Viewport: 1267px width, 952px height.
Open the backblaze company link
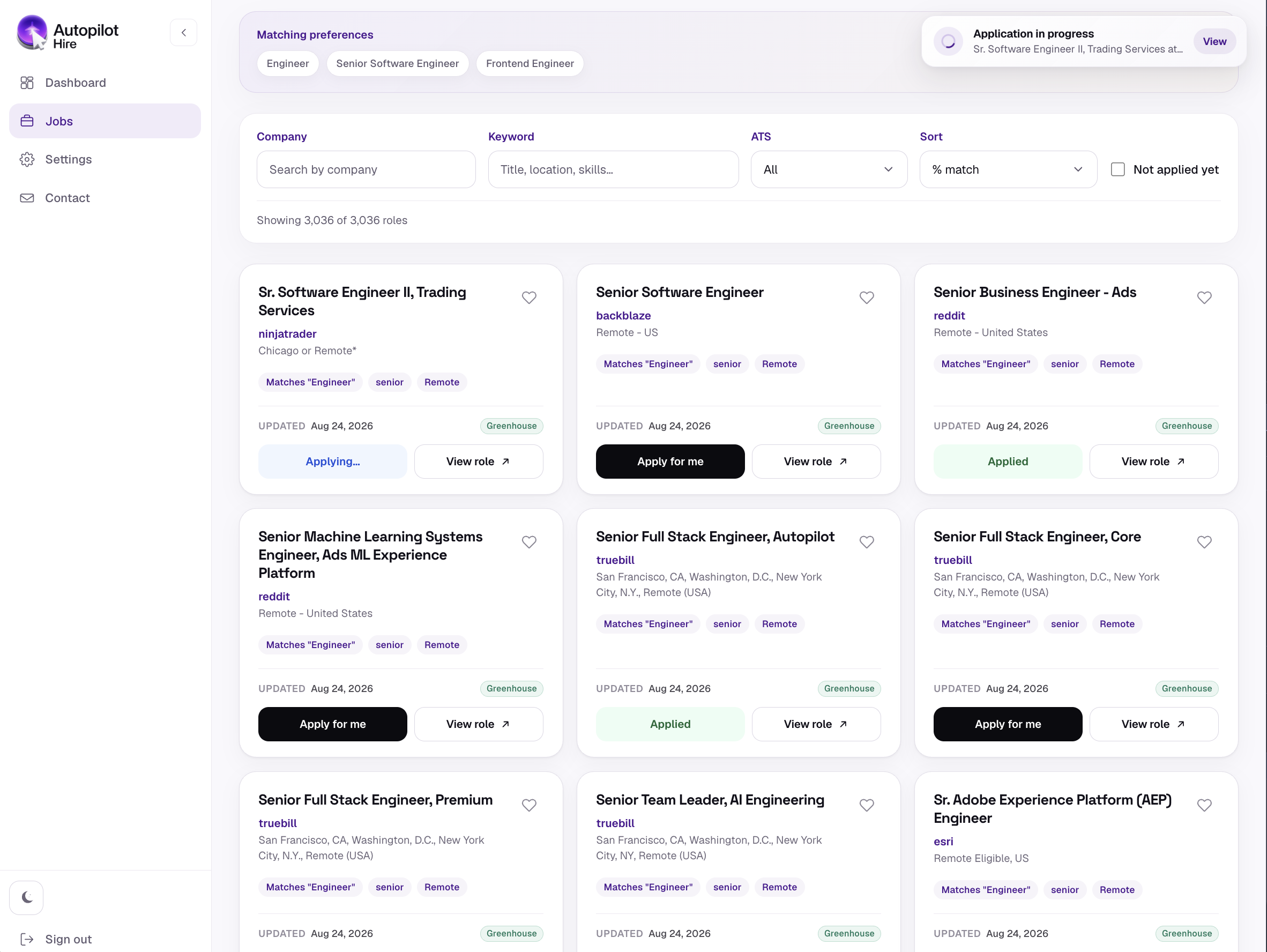tap(623, 315)
